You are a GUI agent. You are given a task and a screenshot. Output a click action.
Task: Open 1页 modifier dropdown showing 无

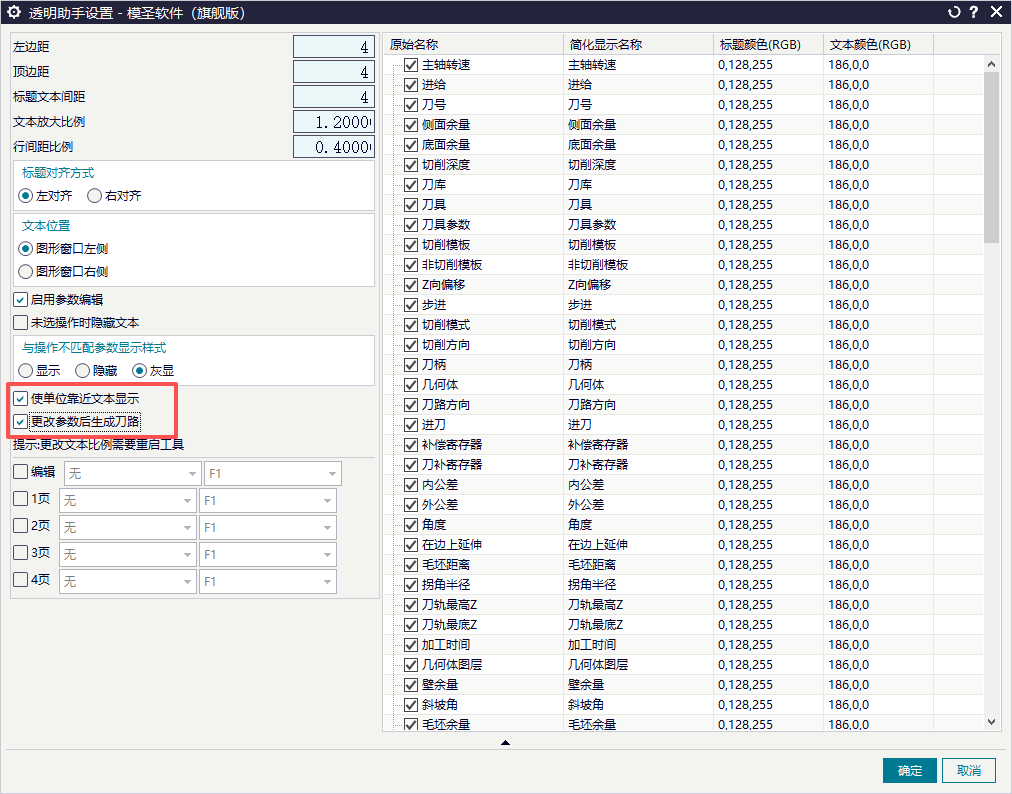point(127,501)
